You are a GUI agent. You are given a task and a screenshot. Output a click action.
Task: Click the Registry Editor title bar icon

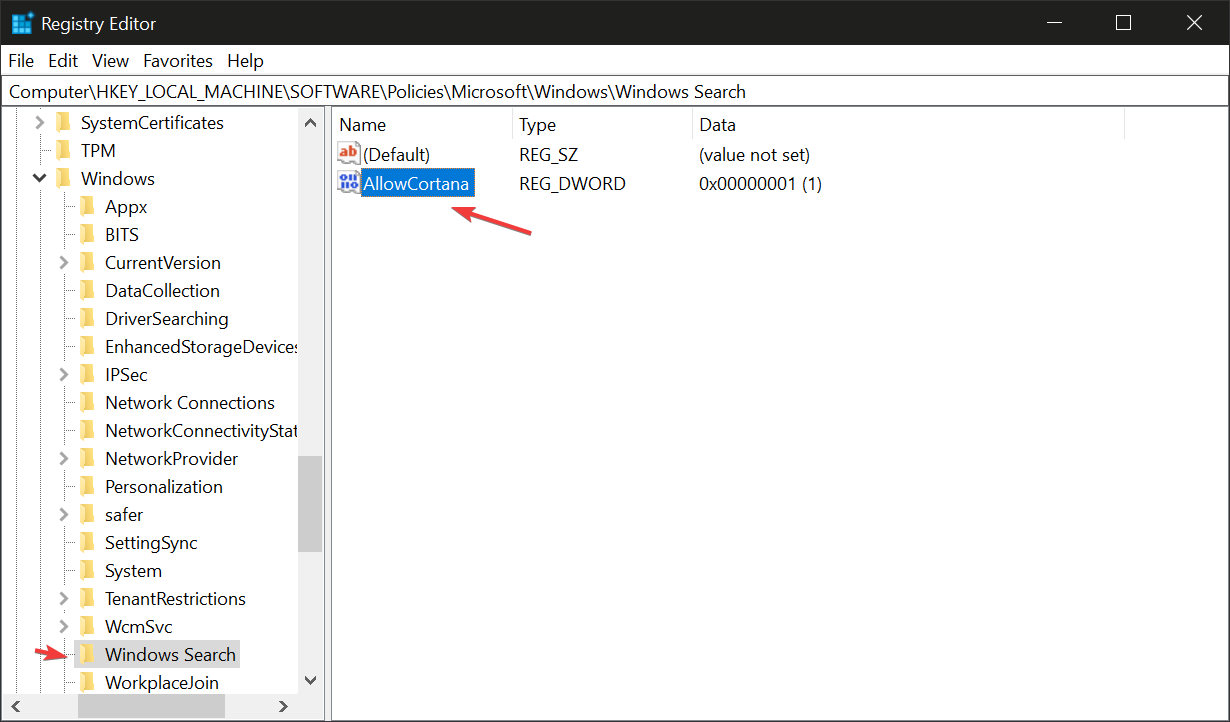coord(22,23)
